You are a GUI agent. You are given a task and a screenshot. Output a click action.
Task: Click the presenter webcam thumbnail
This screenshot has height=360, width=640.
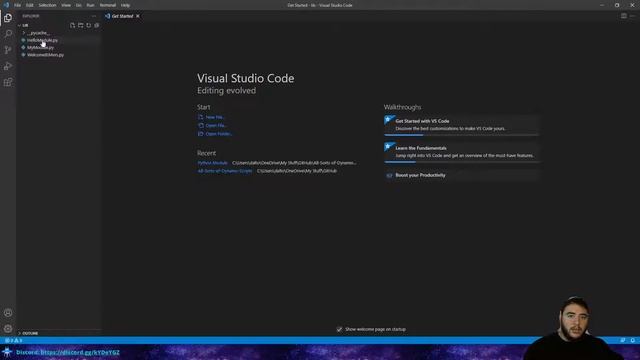click(573, 328)
